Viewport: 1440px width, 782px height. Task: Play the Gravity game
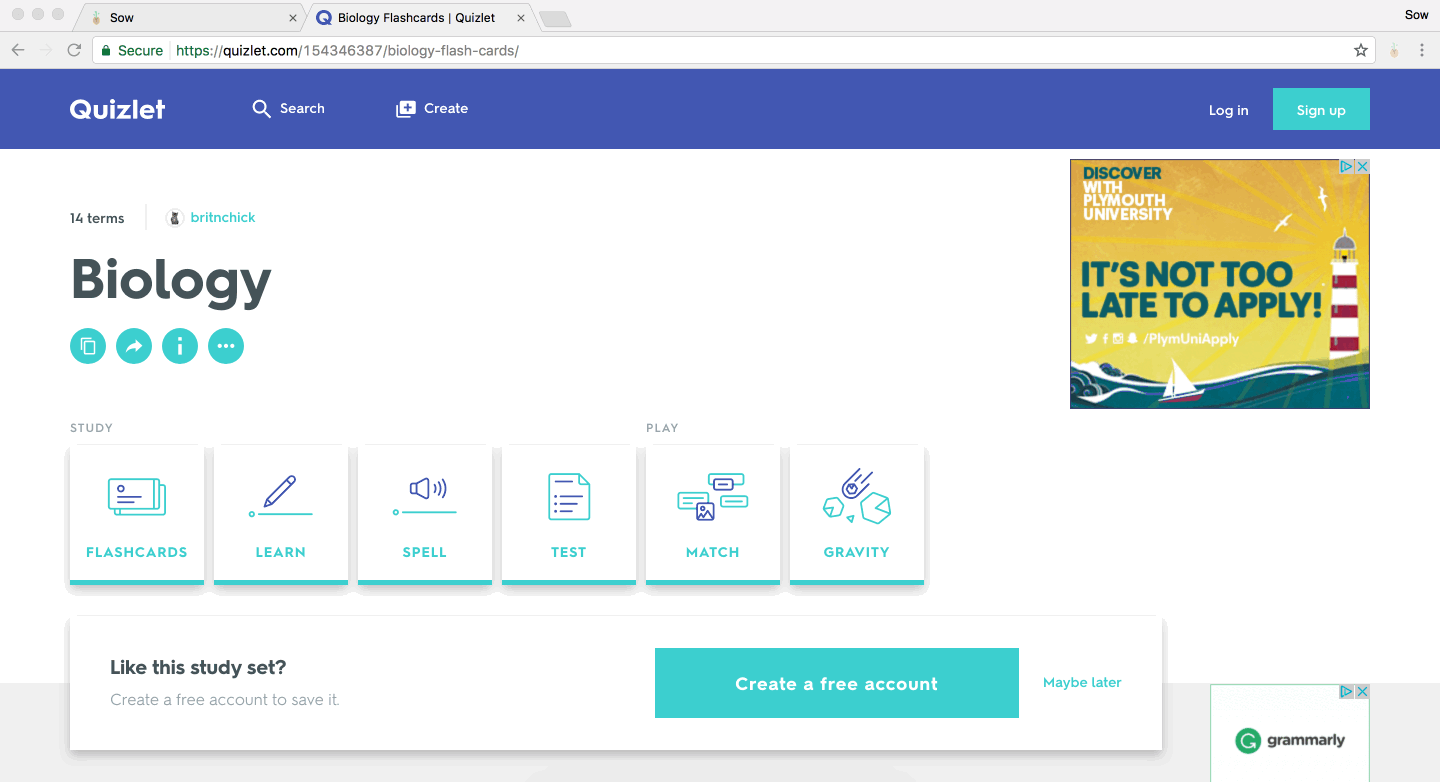857,515
